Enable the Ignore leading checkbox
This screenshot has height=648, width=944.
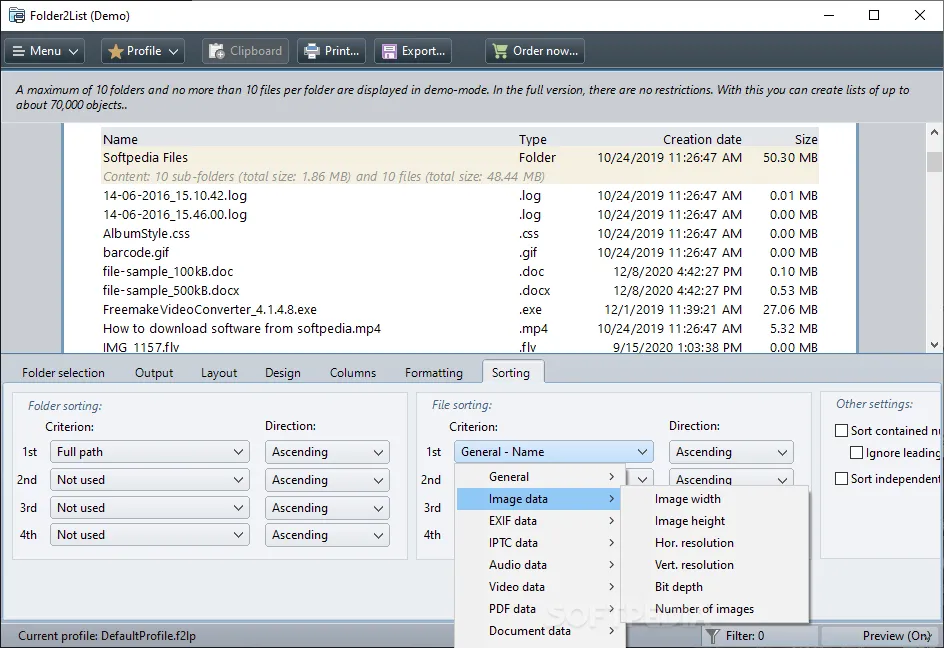click(x=856, y=453)
